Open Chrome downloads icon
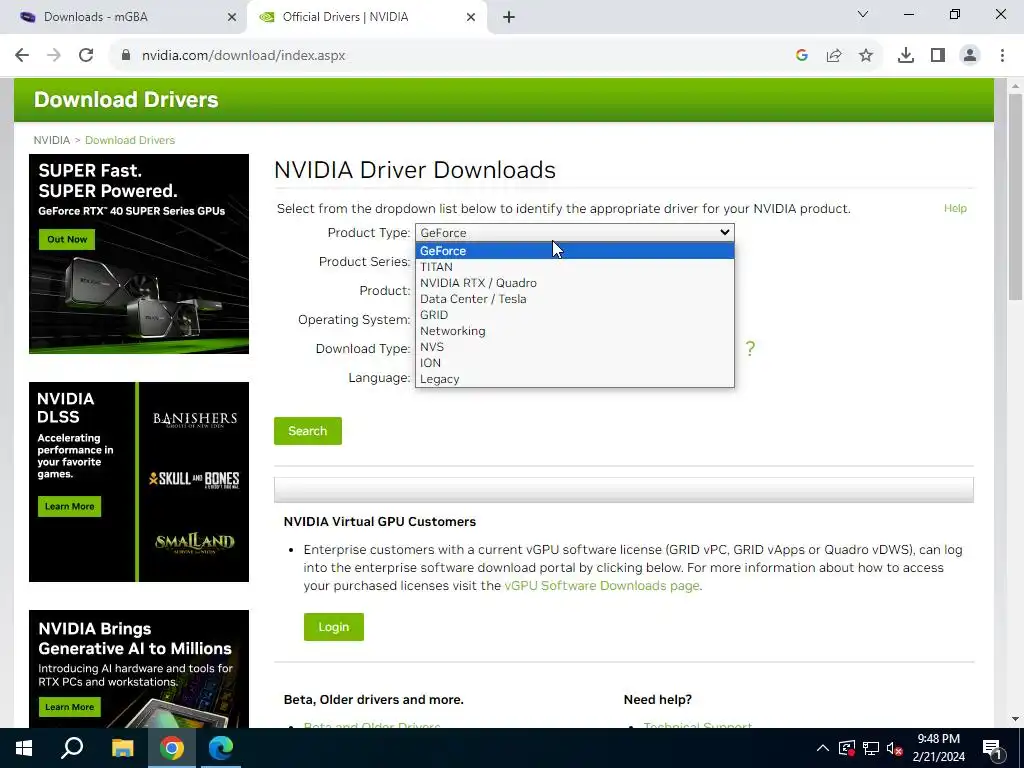The width and height of the screenshot is (1024, 768). (906, 56)
